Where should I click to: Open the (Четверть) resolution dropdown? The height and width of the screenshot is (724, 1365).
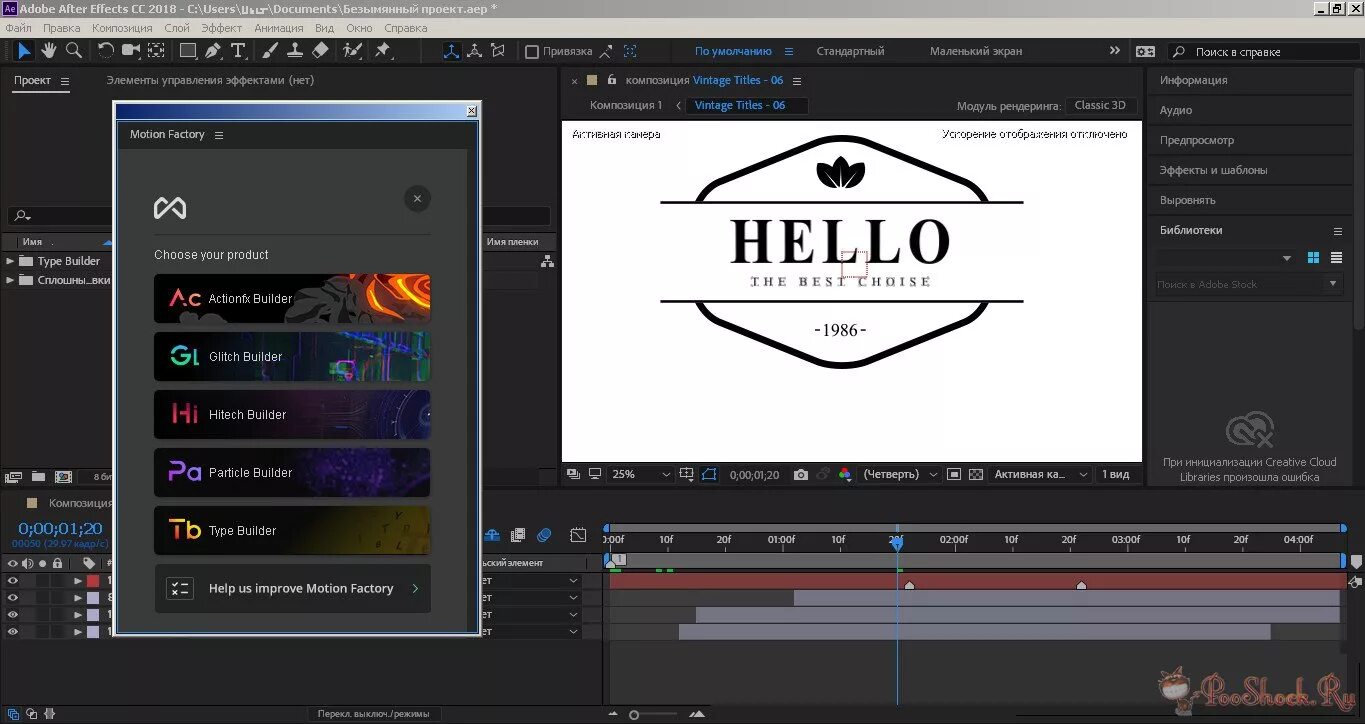coord(900,475)
